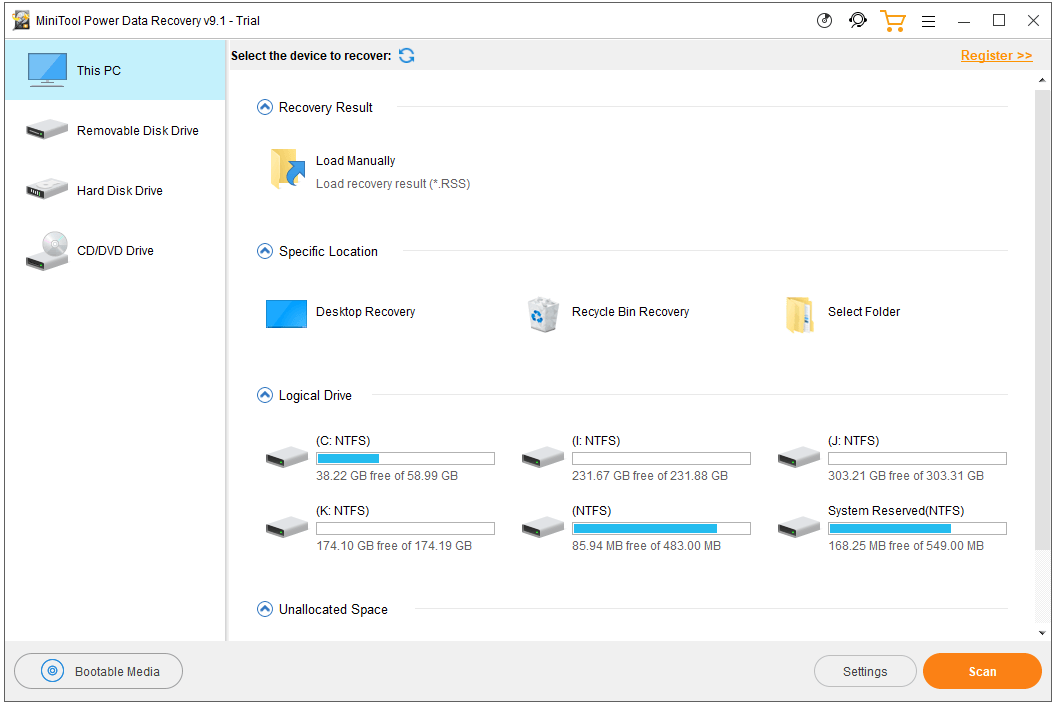Click the System Reserved(NTFS) label
Screen dimensions: 1055x704
896,511
